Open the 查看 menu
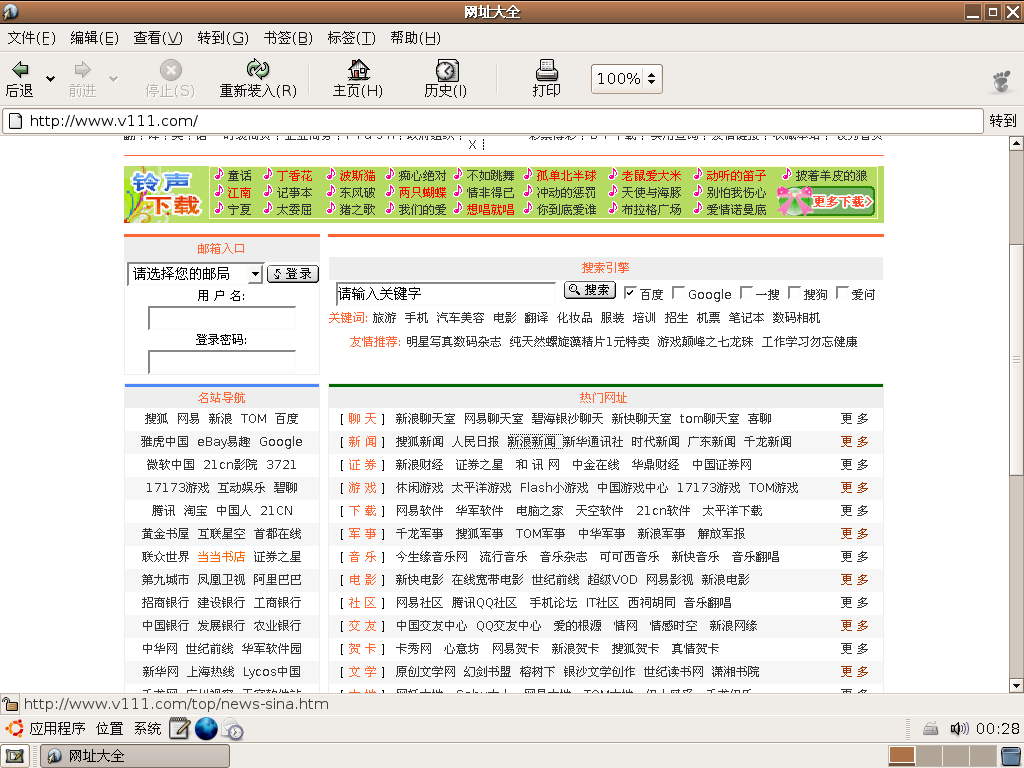 click(x=158, y=38)
